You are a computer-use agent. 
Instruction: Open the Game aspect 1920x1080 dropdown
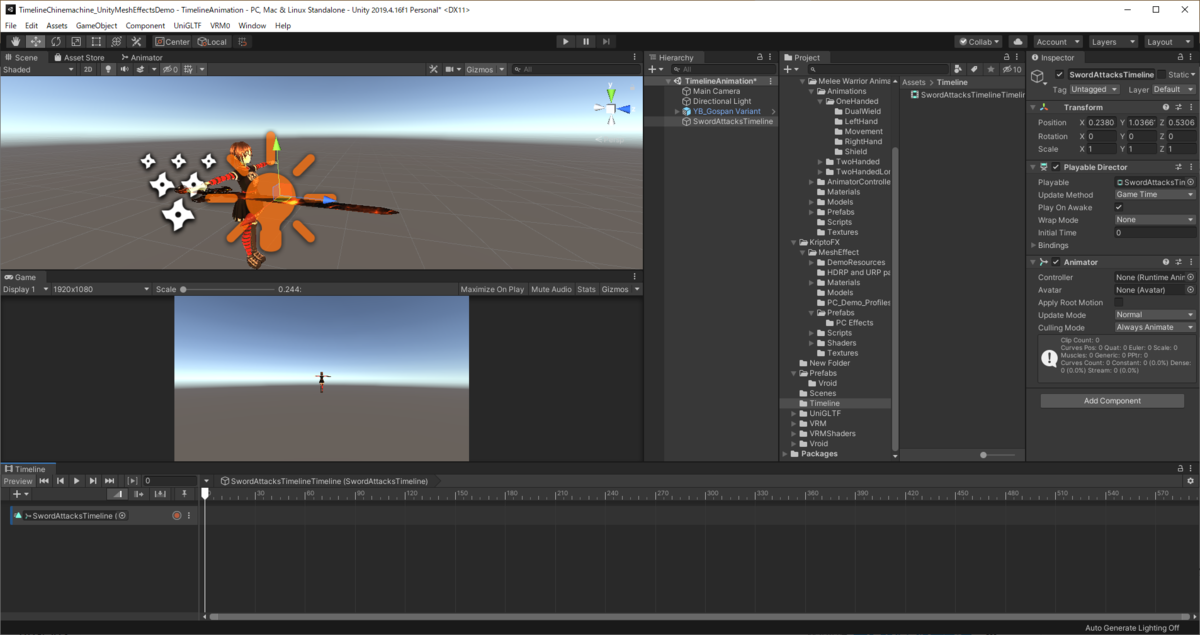pyautogui.click(x=100, y=289)
